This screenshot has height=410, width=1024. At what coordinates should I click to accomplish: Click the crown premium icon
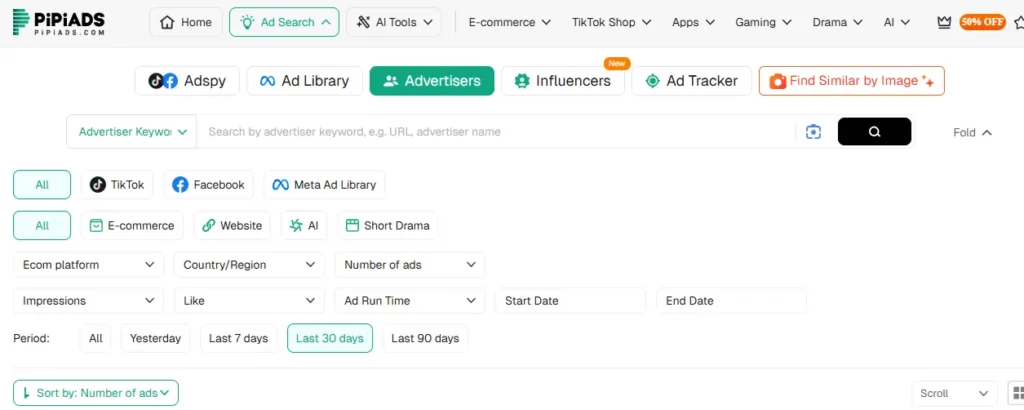point(944,22)
